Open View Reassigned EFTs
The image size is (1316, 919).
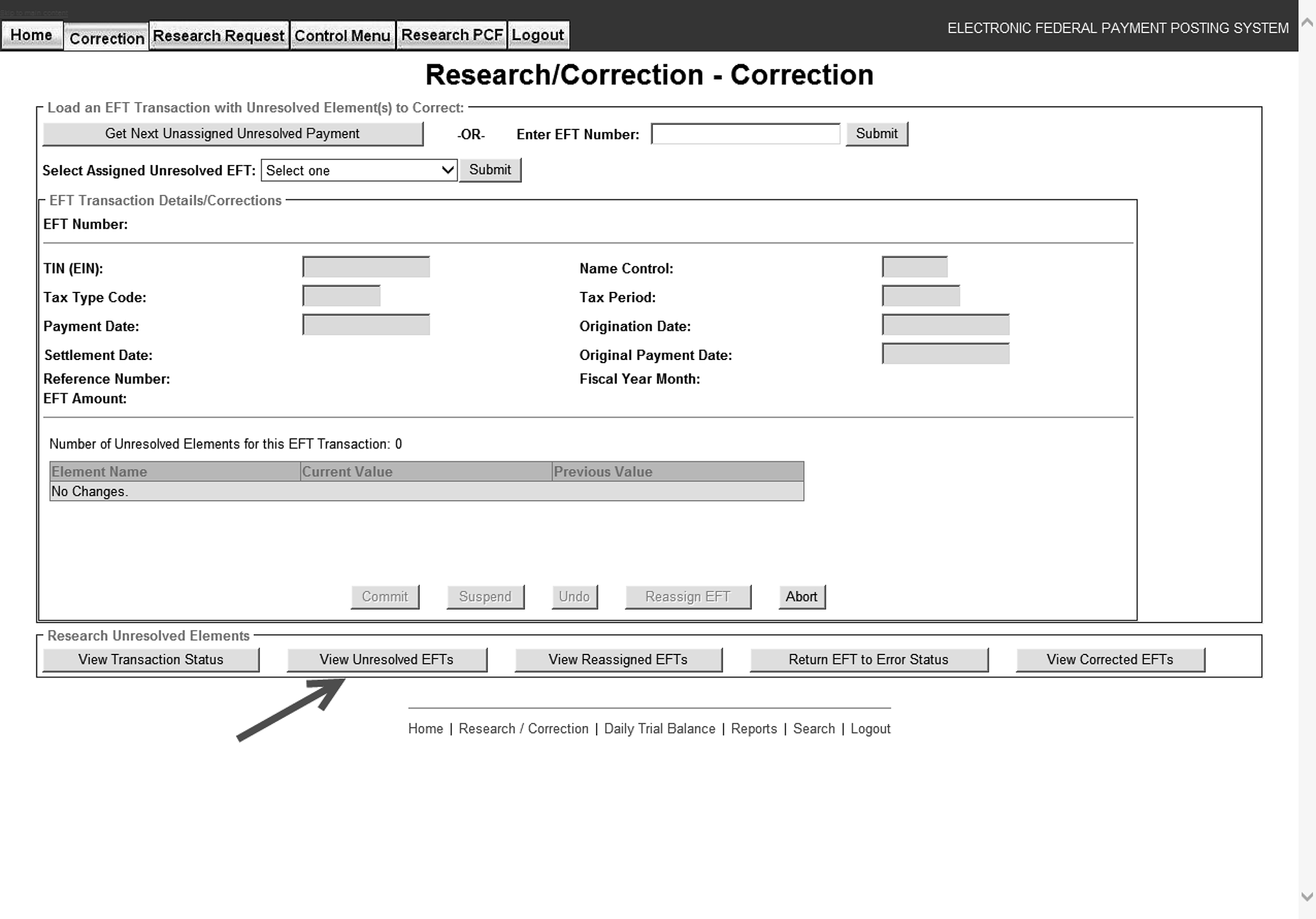pyautogui.click(x=618, y=660)
